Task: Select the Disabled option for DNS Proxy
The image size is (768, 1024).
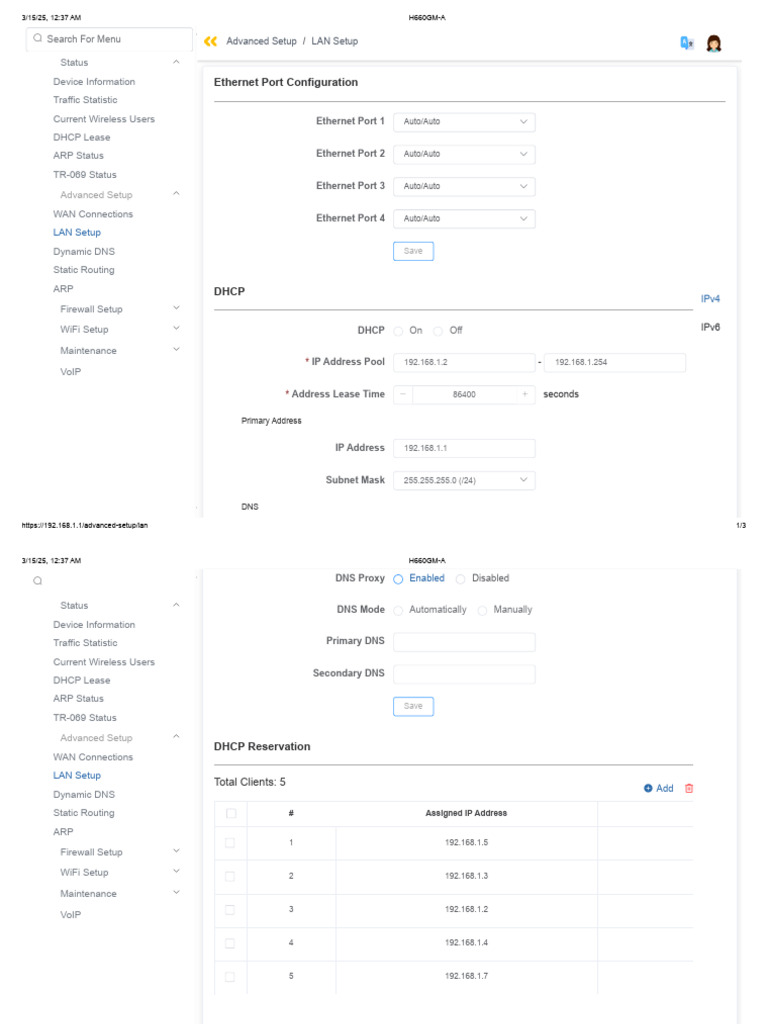Action: [461, 578]
